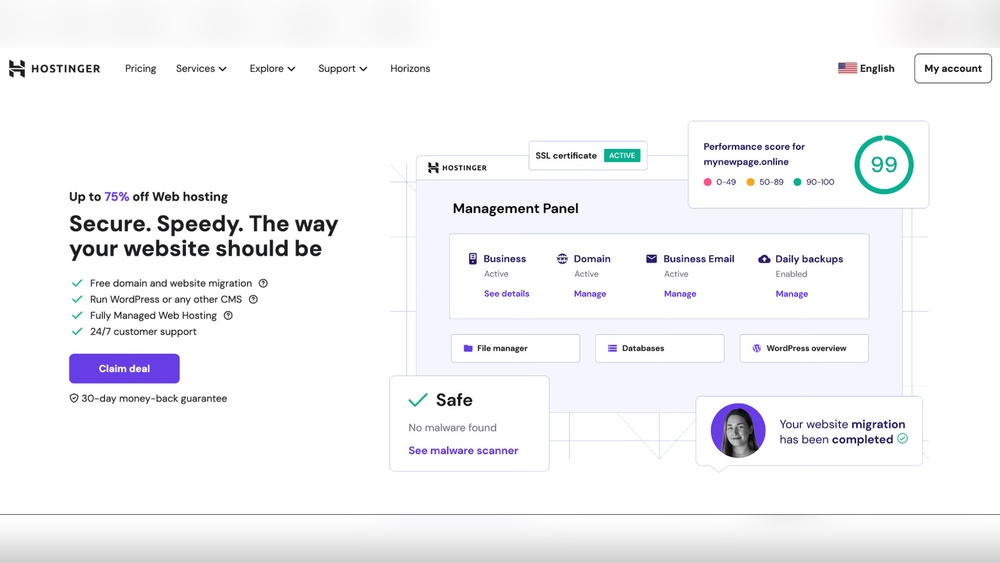
Task: Expand the Explore dropdown menu
Action: tap(272, 68)
